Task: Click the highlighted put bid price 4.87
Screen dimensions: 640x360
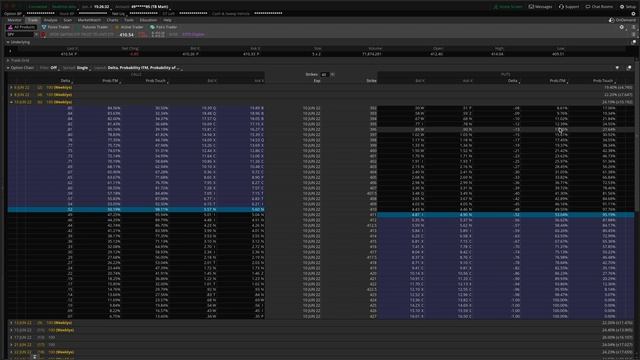Action: tap(417, 215)
